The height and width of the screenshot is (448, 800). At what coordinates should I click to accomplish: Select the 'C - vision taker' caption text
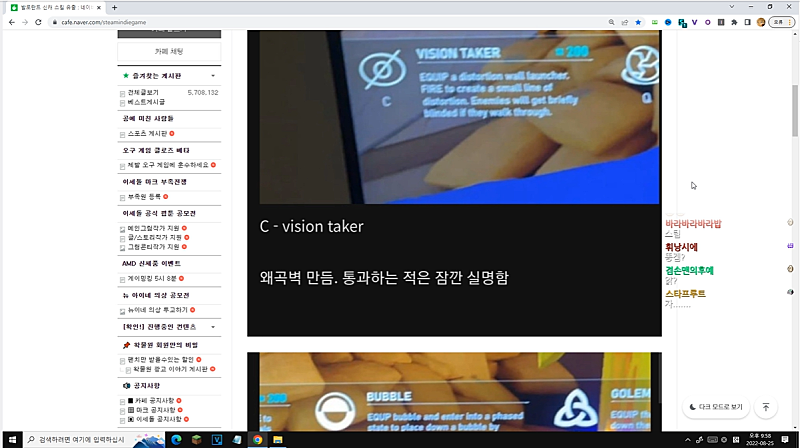coord(312,226)
